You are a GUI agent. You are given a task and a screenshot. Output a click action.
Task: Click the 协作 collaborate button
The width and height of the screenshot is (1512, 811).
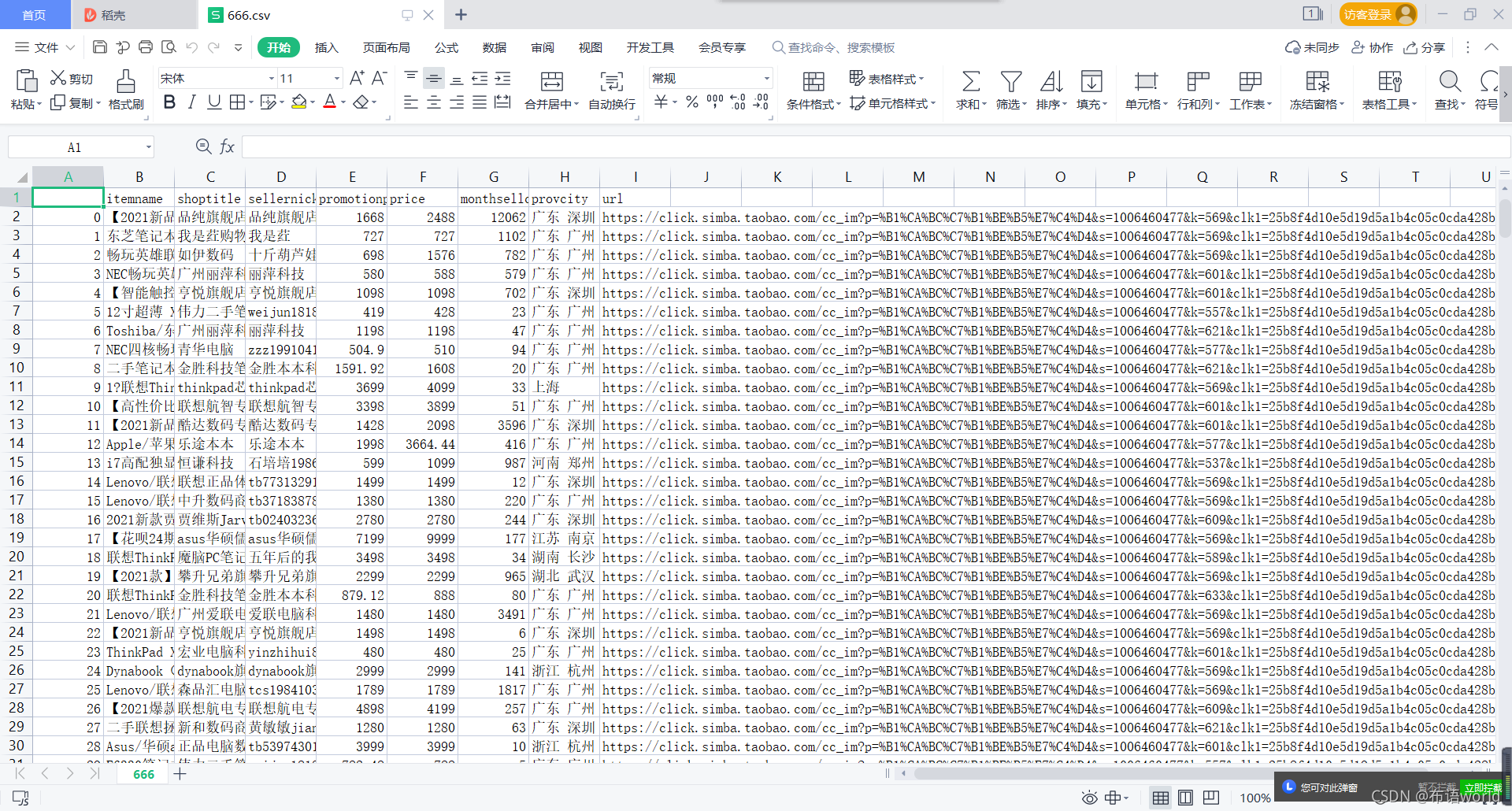pyautogui.click(x=1372, y=47)
